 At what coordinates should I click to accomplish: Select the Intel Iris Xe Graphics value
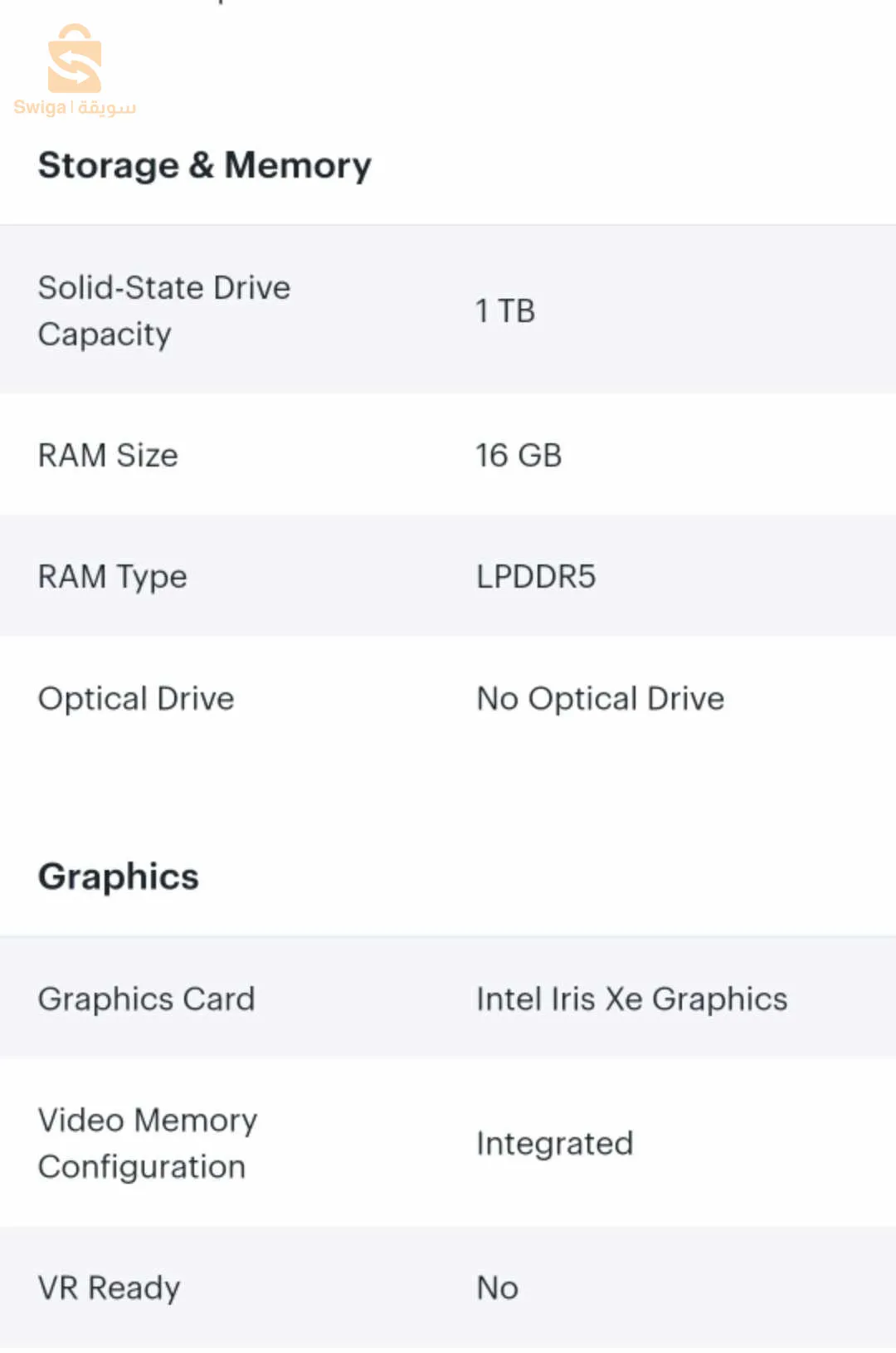[631, 999]
